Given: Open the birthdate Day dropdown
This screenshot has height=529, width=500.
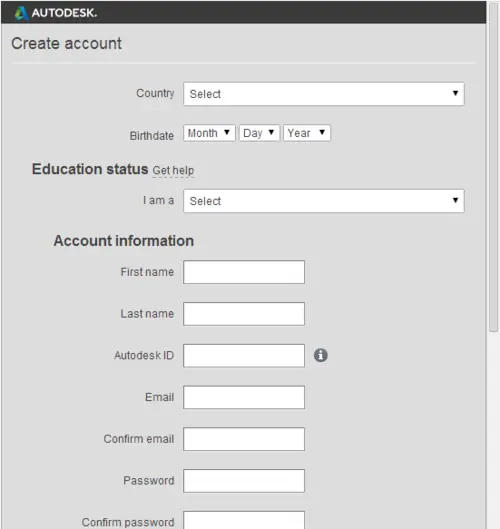Looking at the screenshot, I should 259,133.
